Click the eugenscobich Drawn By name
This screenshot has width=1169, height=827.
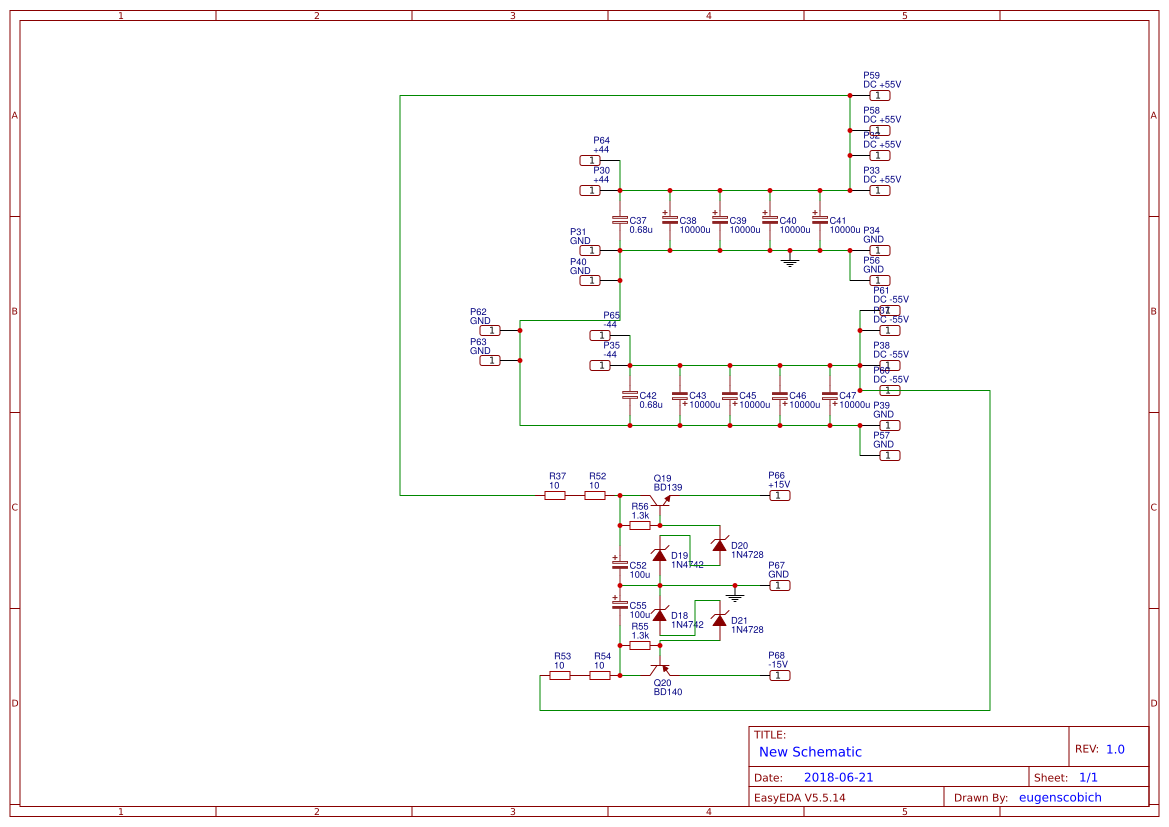pyautogui.click(x=1059, y=797)
